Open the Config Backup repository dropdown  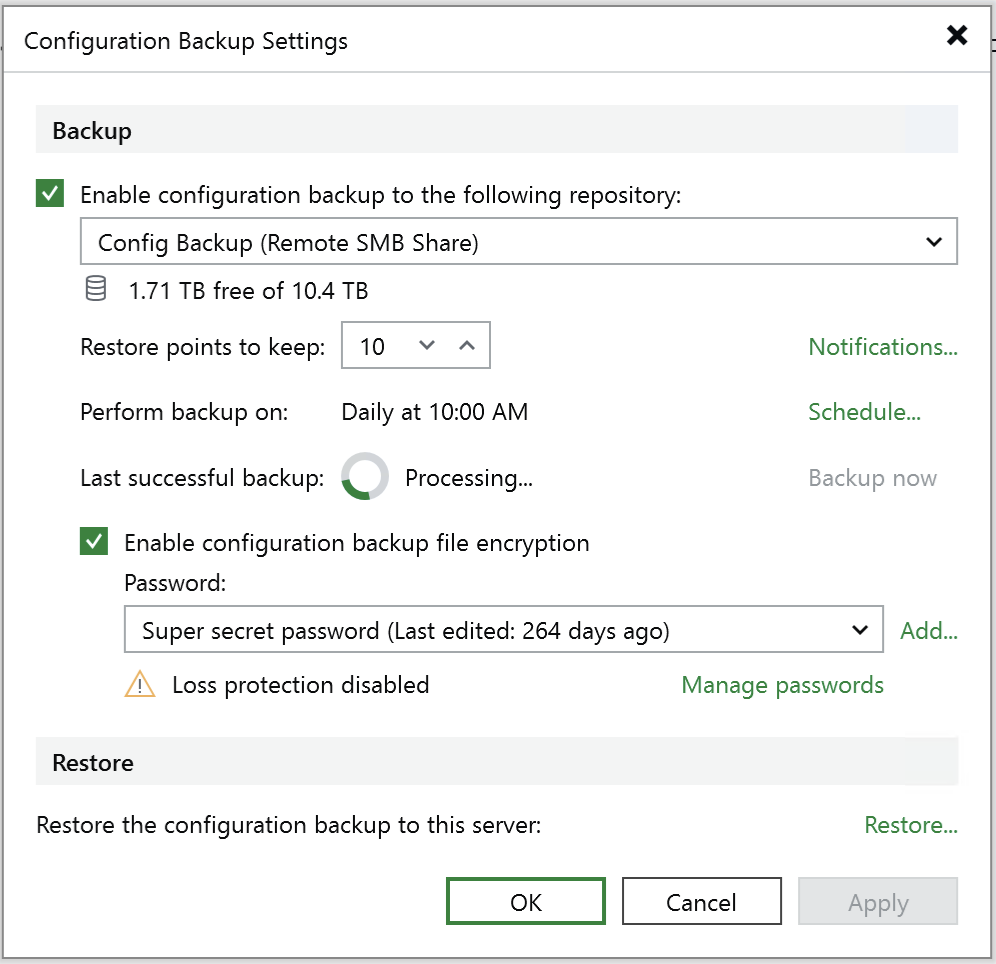point(518,241)
